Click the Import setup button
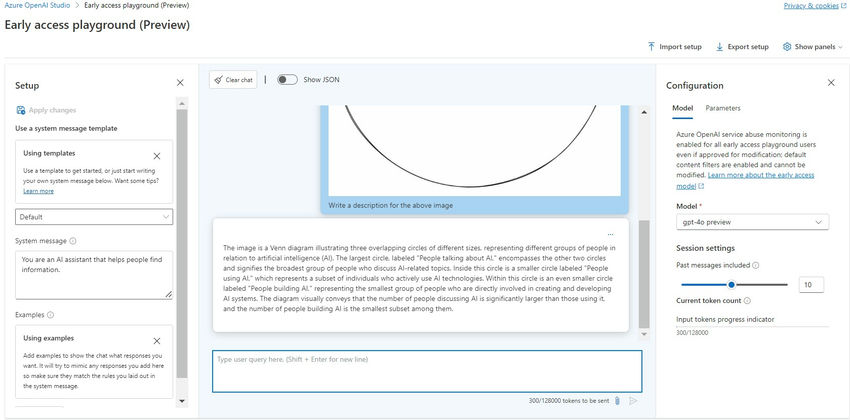The width and height of the screenshot is (850, 420). pyautogui.click(x=674, y=47)
